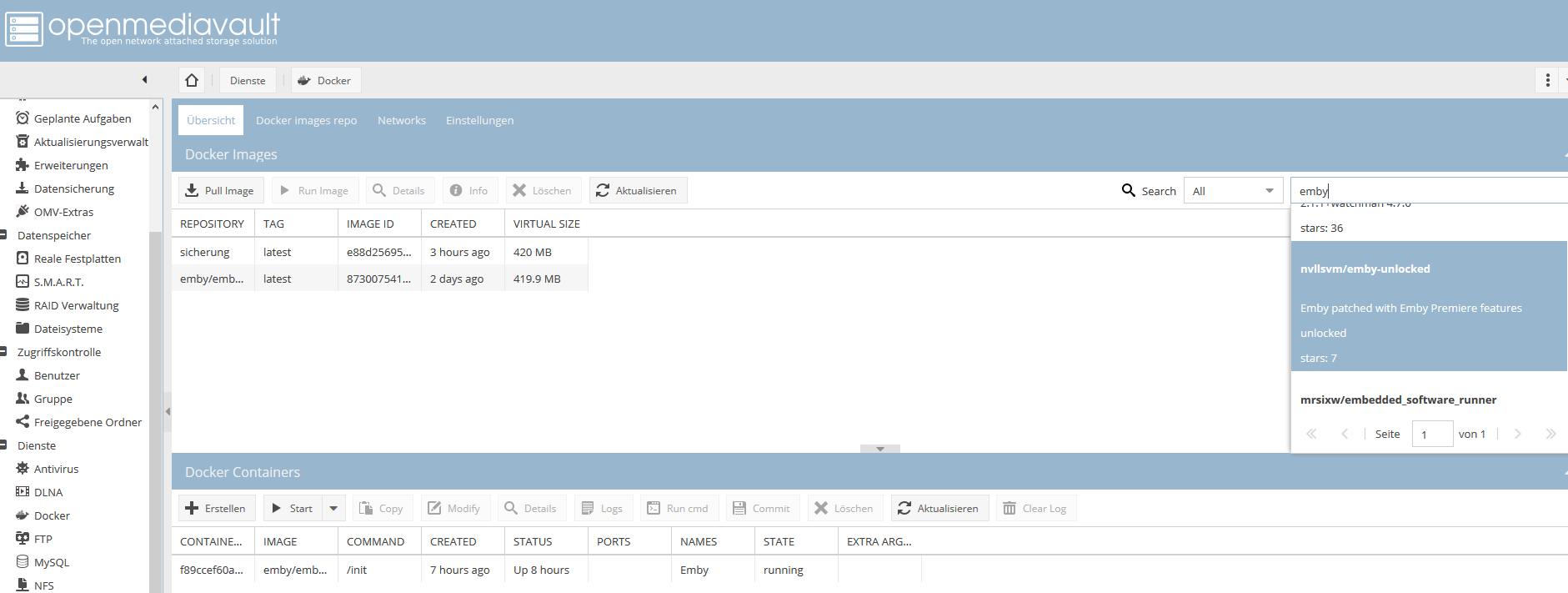1568x593 pixels.
Task: Click the Run Image button
Action: pyautogui.click(x=314, y=190)
